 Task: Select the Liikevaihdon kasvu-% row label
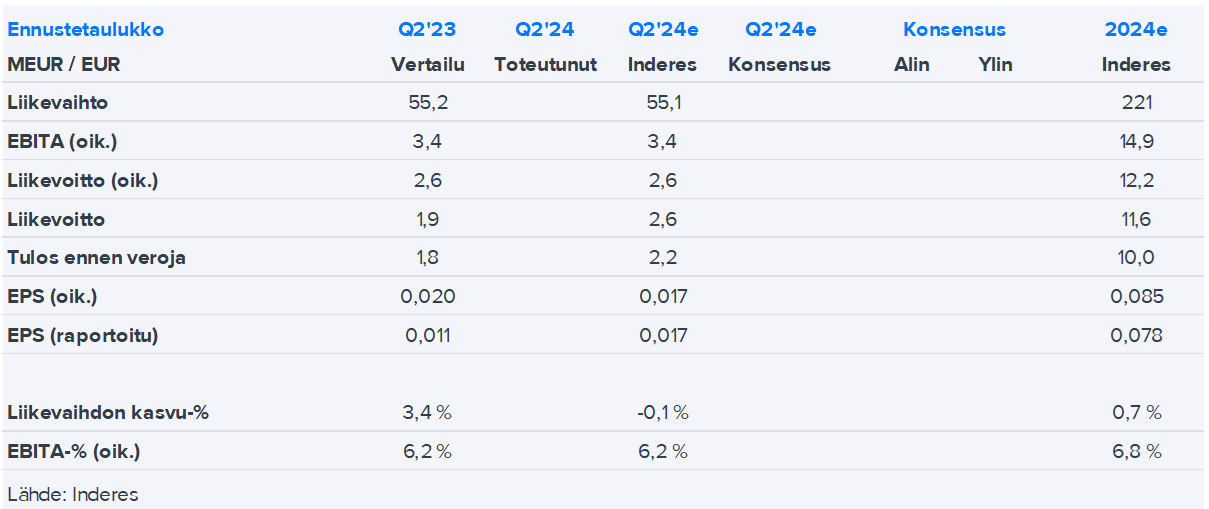coord(108,412)
